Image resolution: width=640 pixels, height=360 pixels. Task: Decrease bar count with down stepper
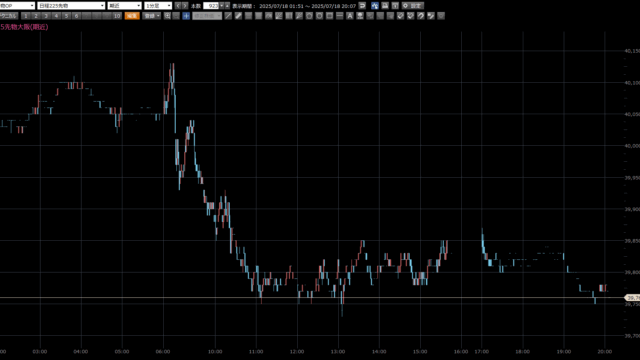click(x=222, y=6)
